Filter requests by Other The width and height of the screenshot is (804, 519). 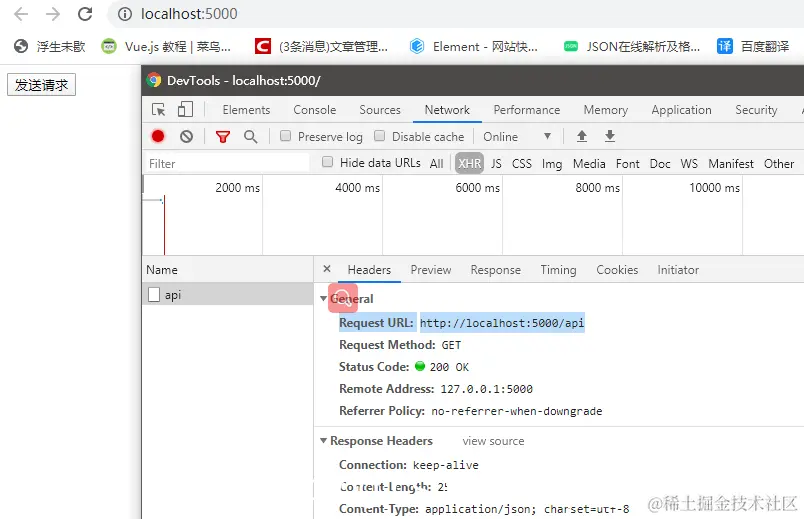click(x=779, y=164)
